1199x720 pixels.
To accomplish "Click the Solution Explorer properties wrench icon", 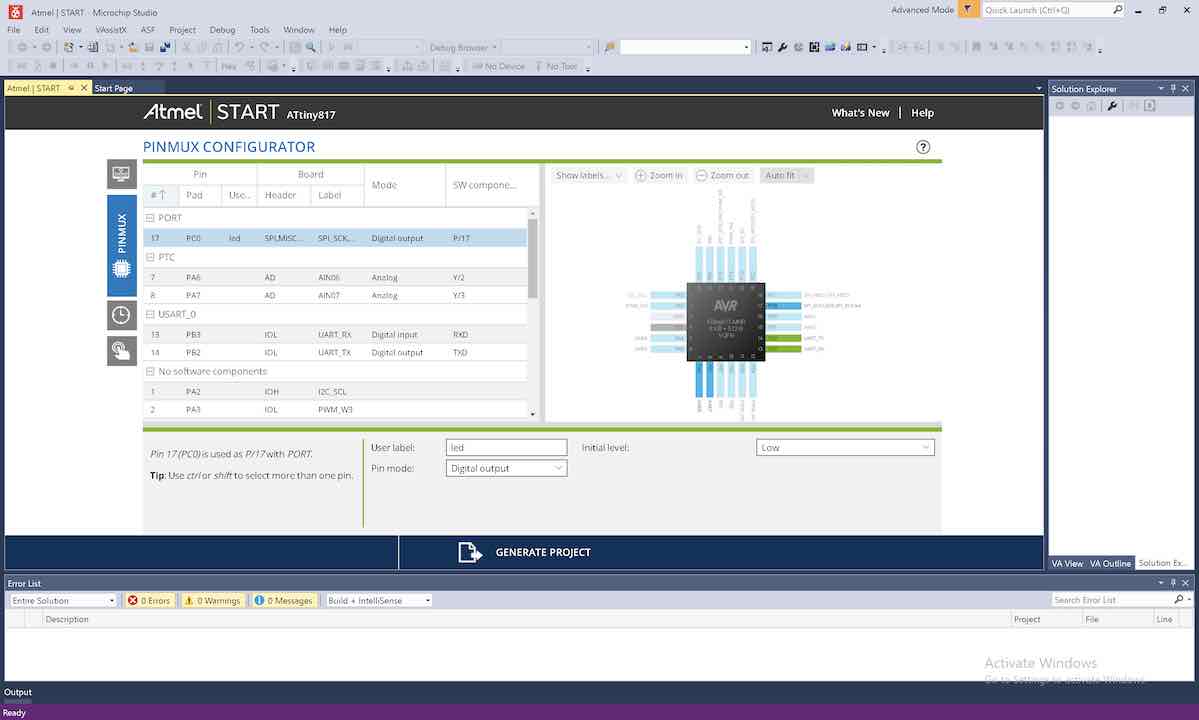I will tap(1112, 106).
